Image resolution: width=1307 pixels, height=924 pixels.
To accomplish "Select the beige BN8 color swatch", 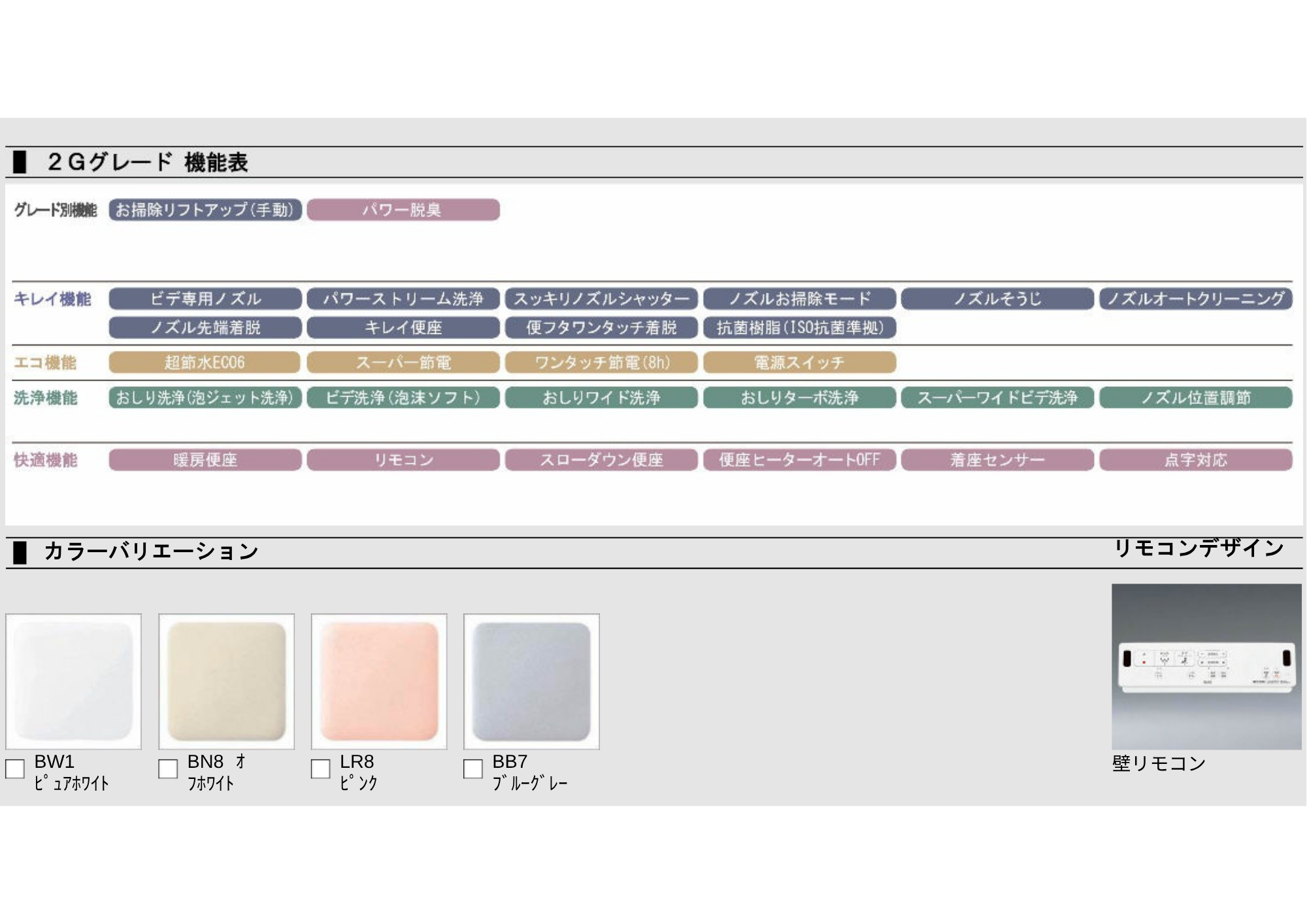I will coord(227,682).
